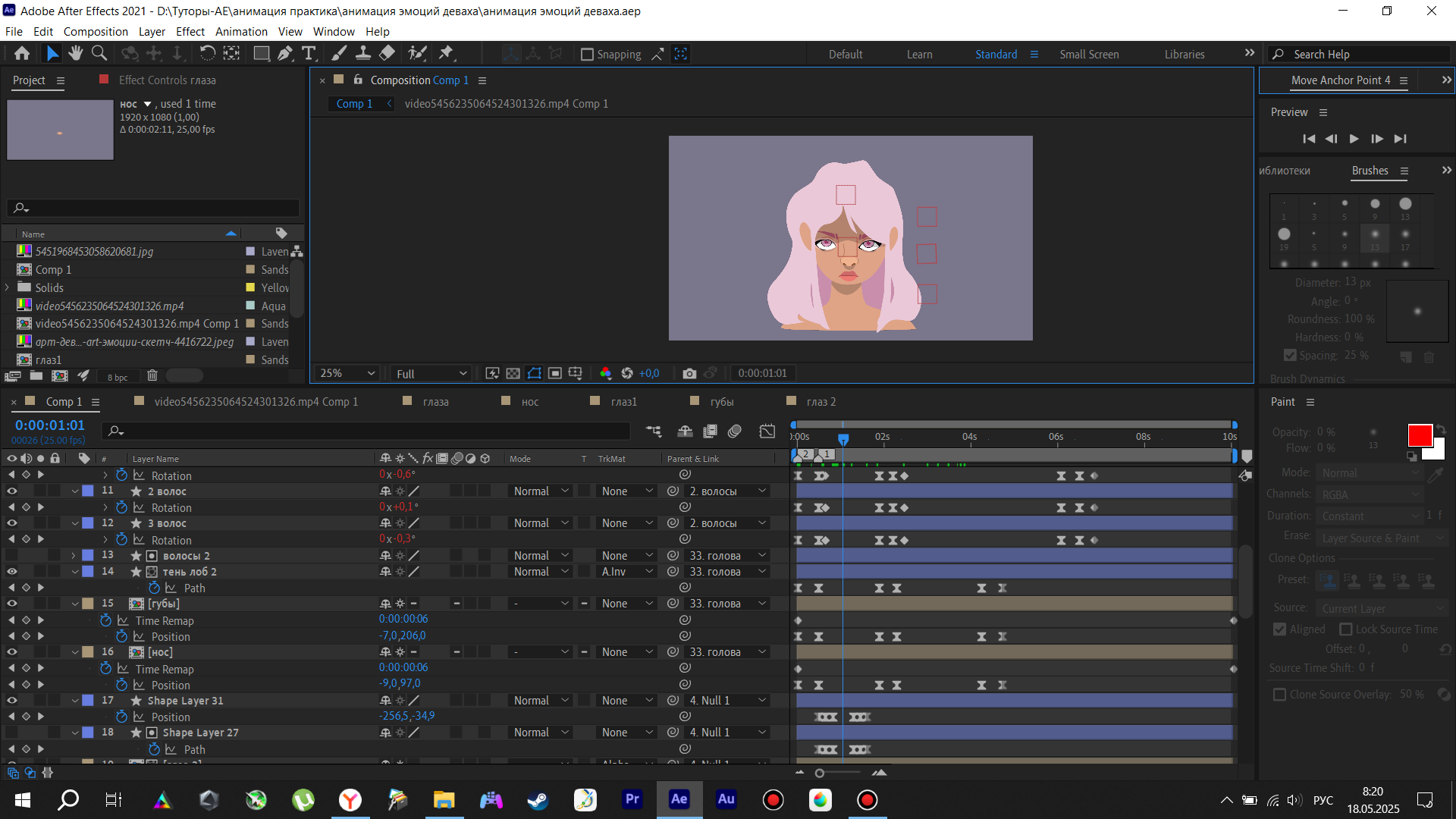Open the Animation menu
Viewport: 1456px width, 819px height.
240,32
